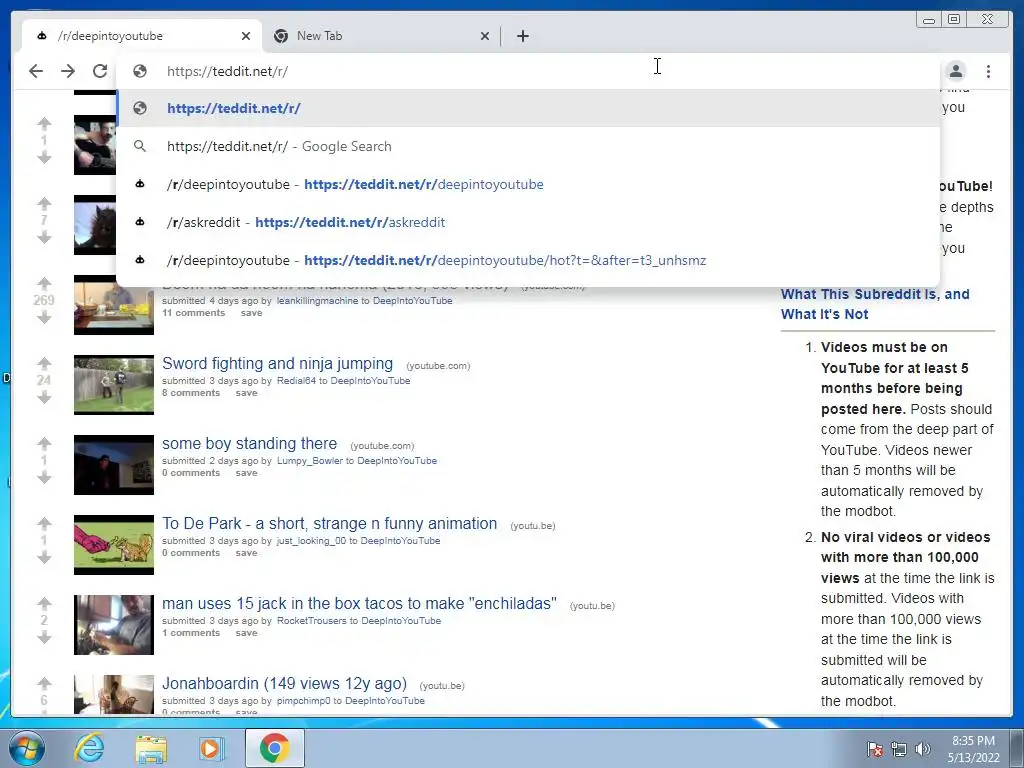Open Windows Explorer folder from the taskbar
1024x768 pixels.
pos(151,748)
